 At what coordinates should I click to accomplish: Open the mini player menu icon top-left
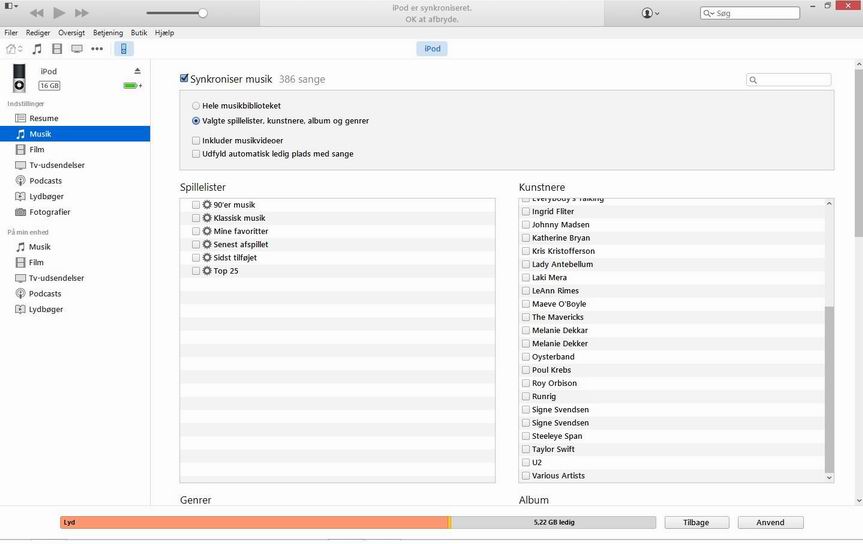tap(11, 6)
